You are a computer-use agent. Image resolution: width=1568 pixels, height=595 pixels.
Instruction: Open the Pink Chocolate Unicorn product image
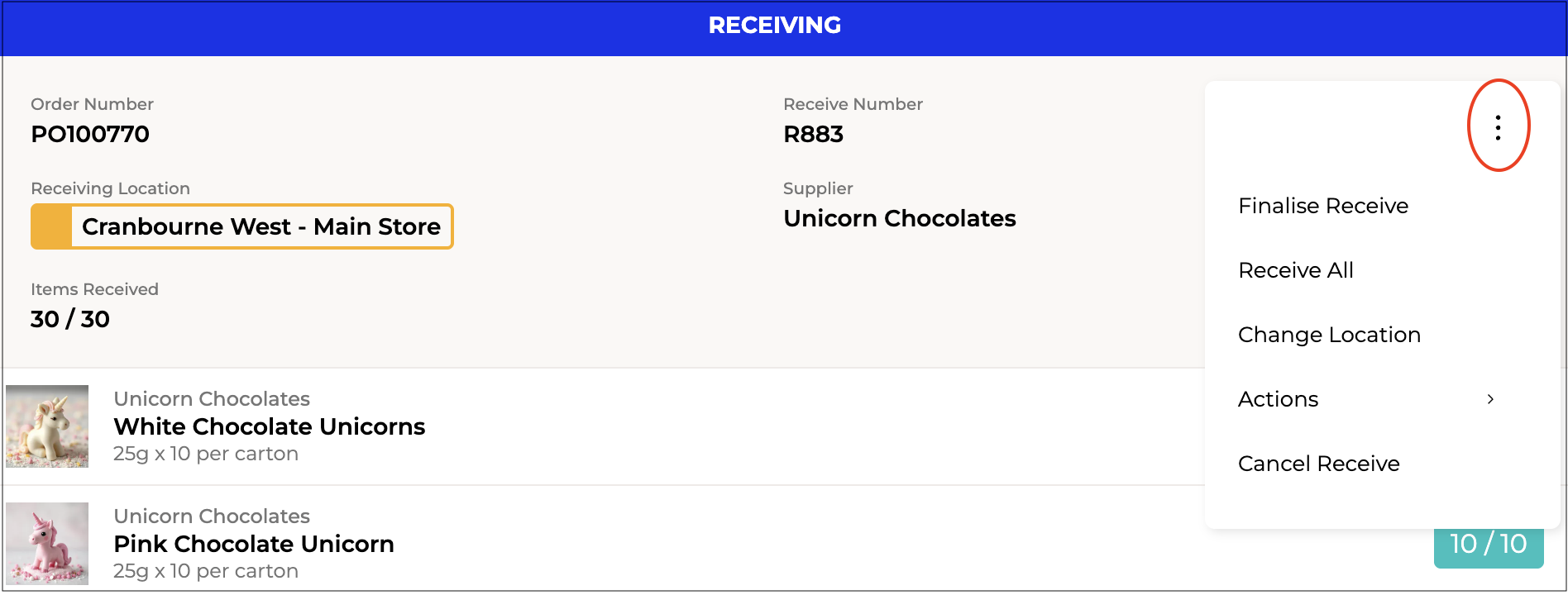pyautogui.click(x=47, y=544)
